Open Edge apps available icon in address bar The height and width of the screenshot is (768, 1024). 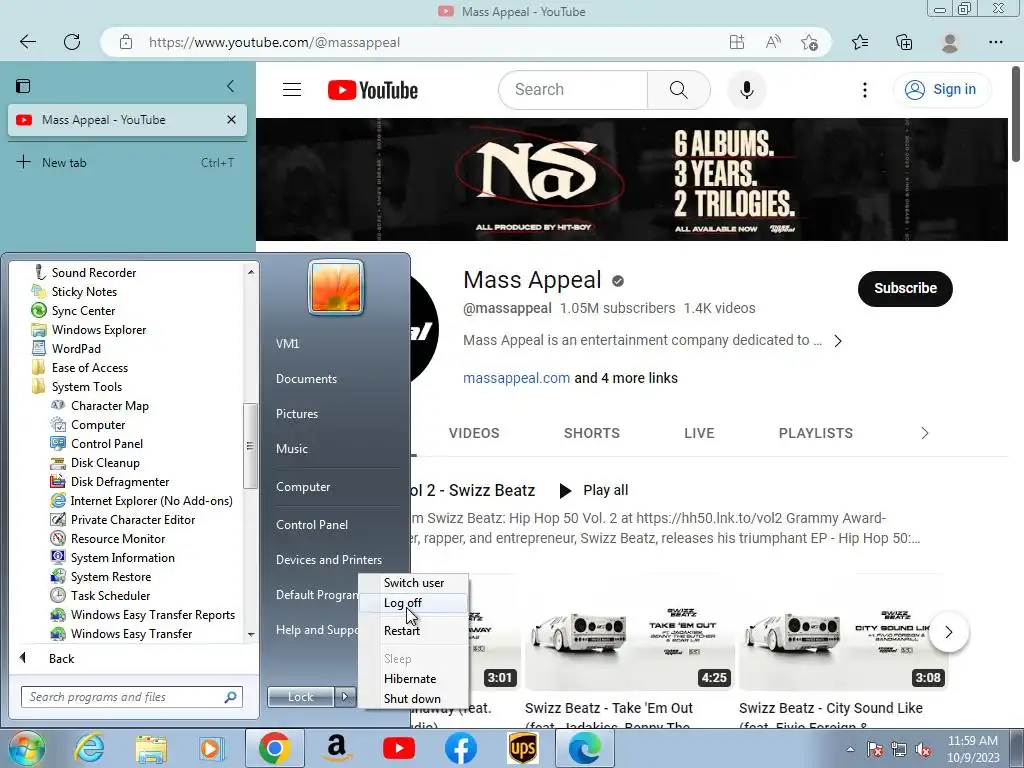pyautogui.click(x=737, y=42)
